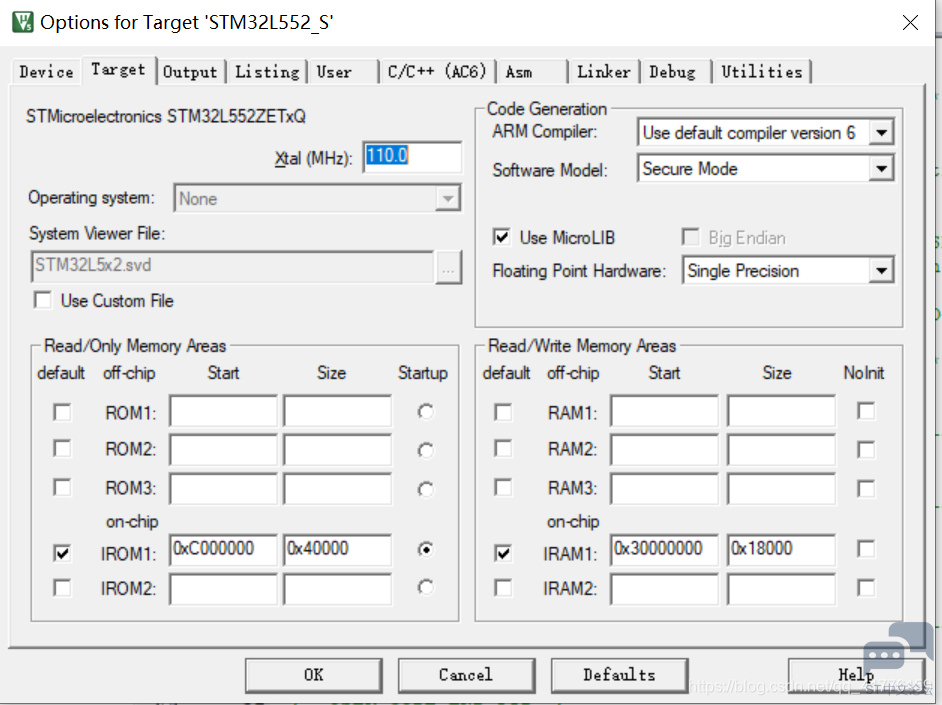
Task: Toggle the IROM1 default checkbox
Action: click(x=62, y=552)
